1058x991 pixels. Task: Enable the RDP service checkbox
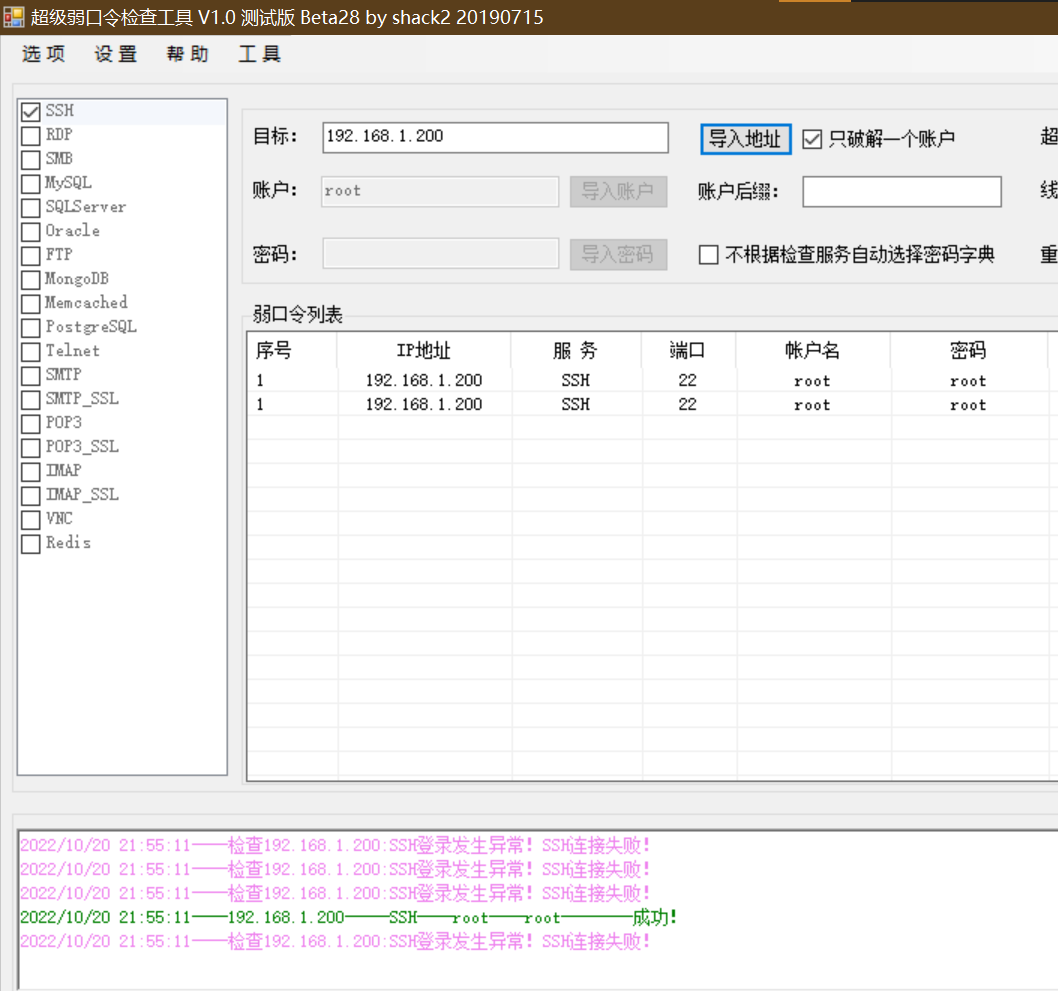[x=31, y=136]
